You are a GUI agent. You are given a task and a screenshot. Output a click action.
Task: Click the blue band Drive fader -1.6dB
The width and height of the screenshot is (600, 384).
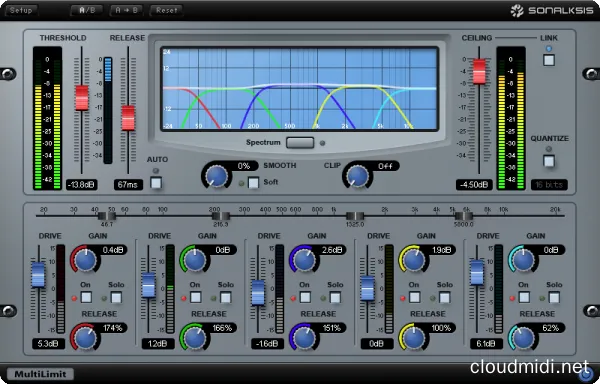pyautogui.click(x=258, y=293)
